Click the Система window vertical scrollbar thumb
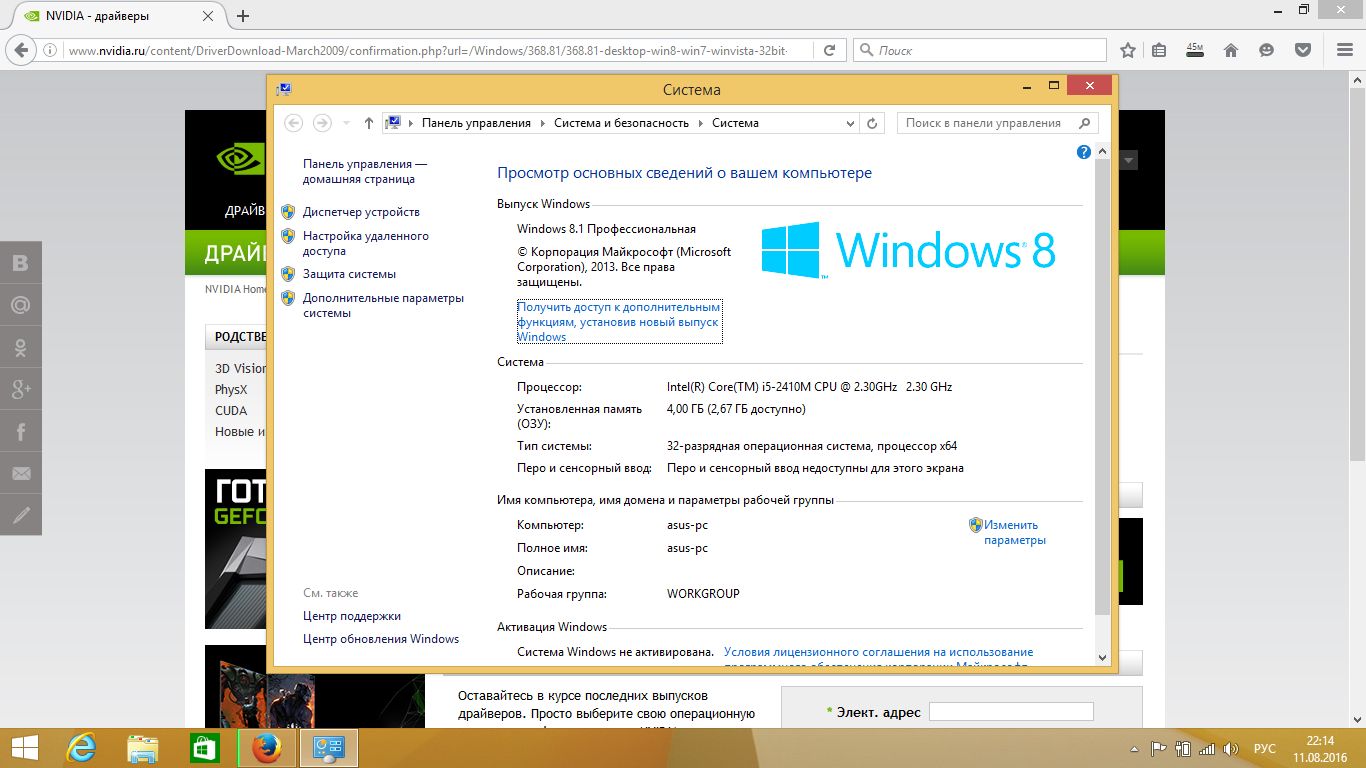This screenshot has height=768, width=1366. pyautogui.click(x=1102, y=385)
